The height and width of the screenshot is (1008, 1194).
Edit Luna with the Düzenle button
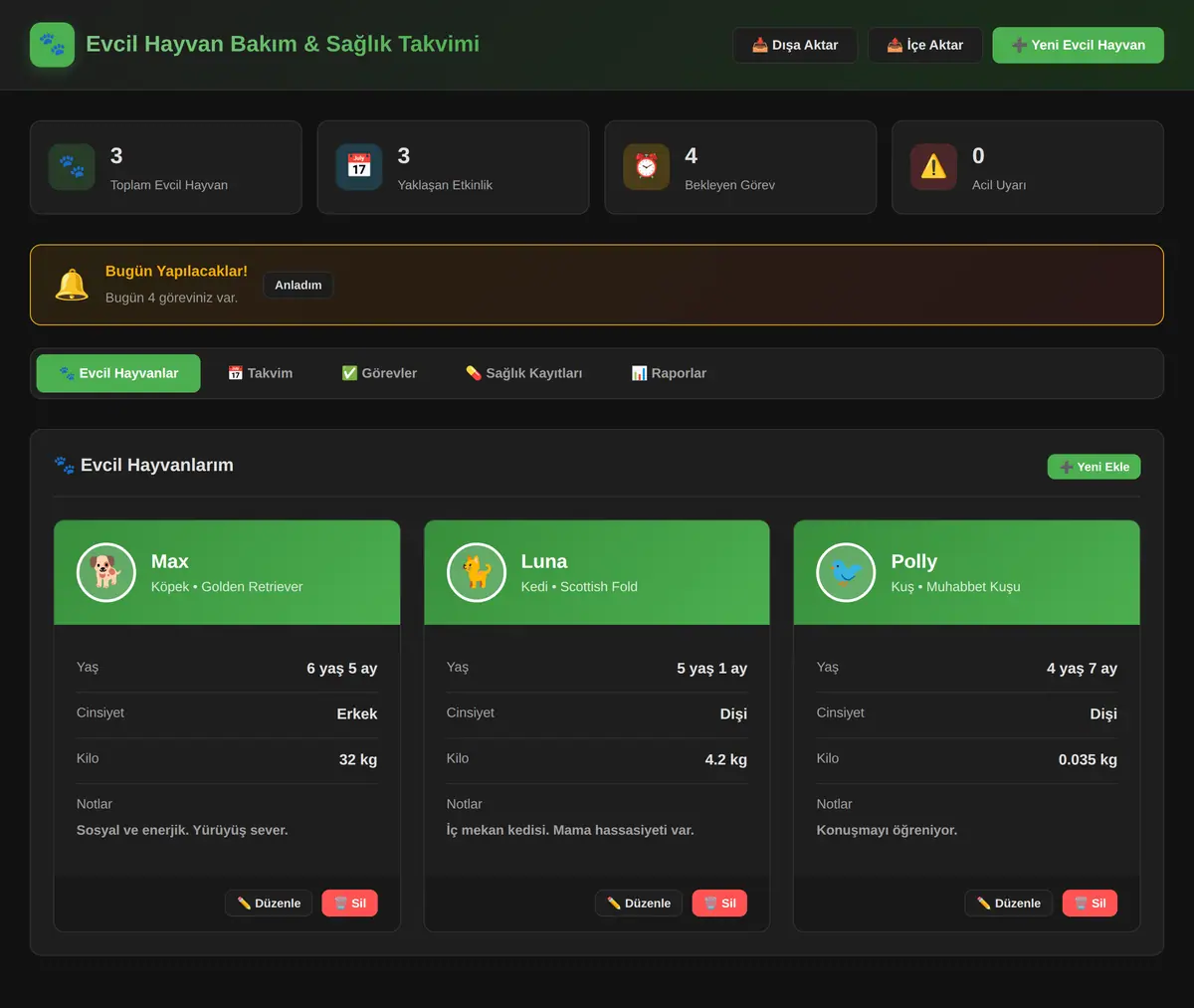639,904
